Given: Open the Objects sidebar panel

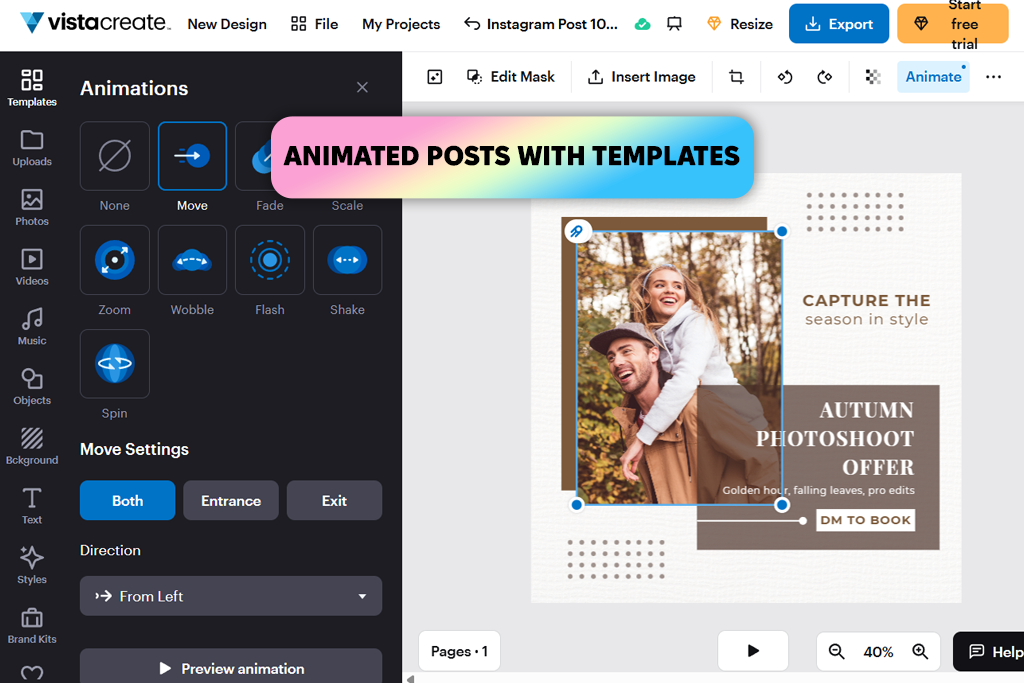Looking at the screenshot, I should pyautogui.click(x=31, y=387).
